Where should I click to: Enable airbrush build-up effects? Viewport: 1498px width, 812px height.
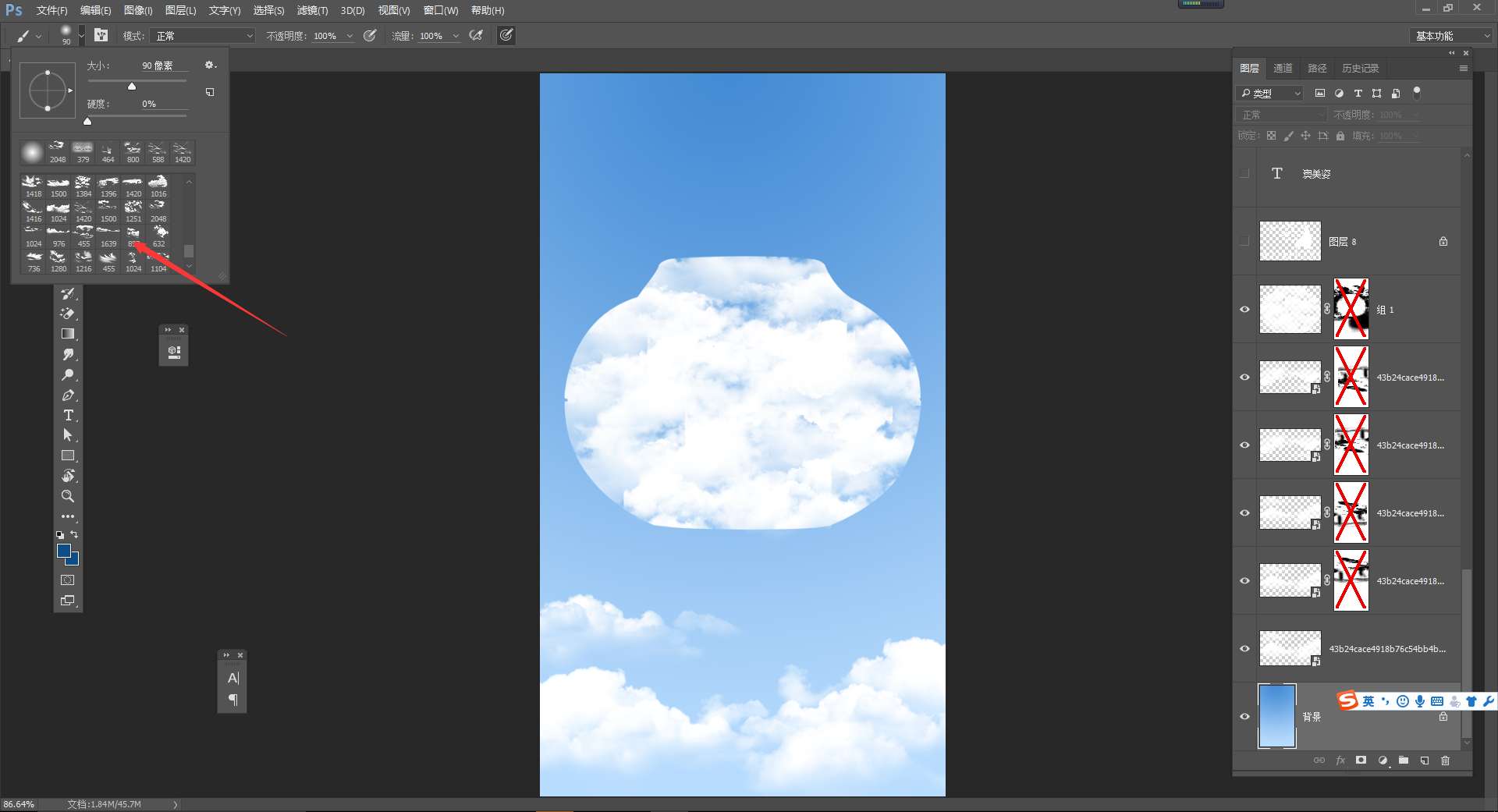pos(477,35)
